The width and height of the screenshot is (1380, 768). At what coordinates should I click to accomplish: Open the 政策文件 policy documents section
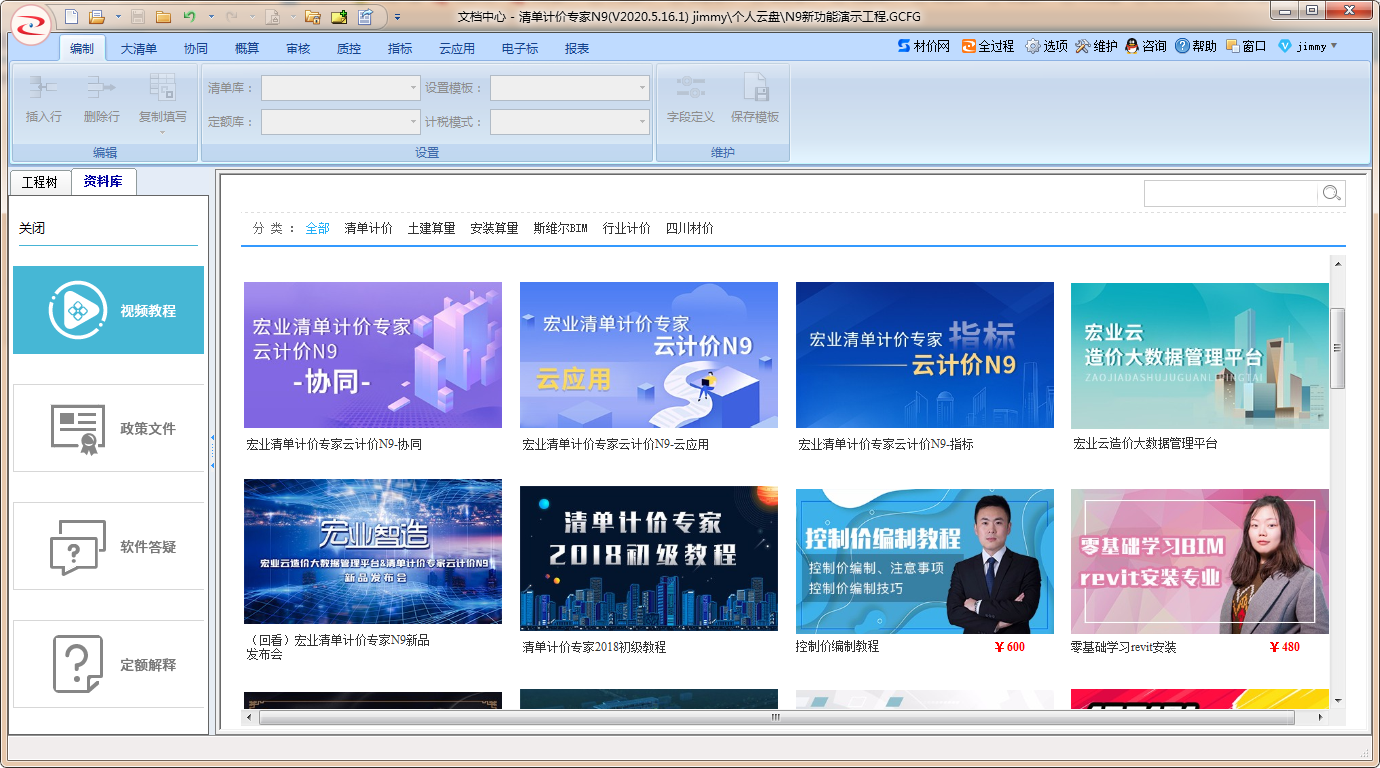click(108, 428)
